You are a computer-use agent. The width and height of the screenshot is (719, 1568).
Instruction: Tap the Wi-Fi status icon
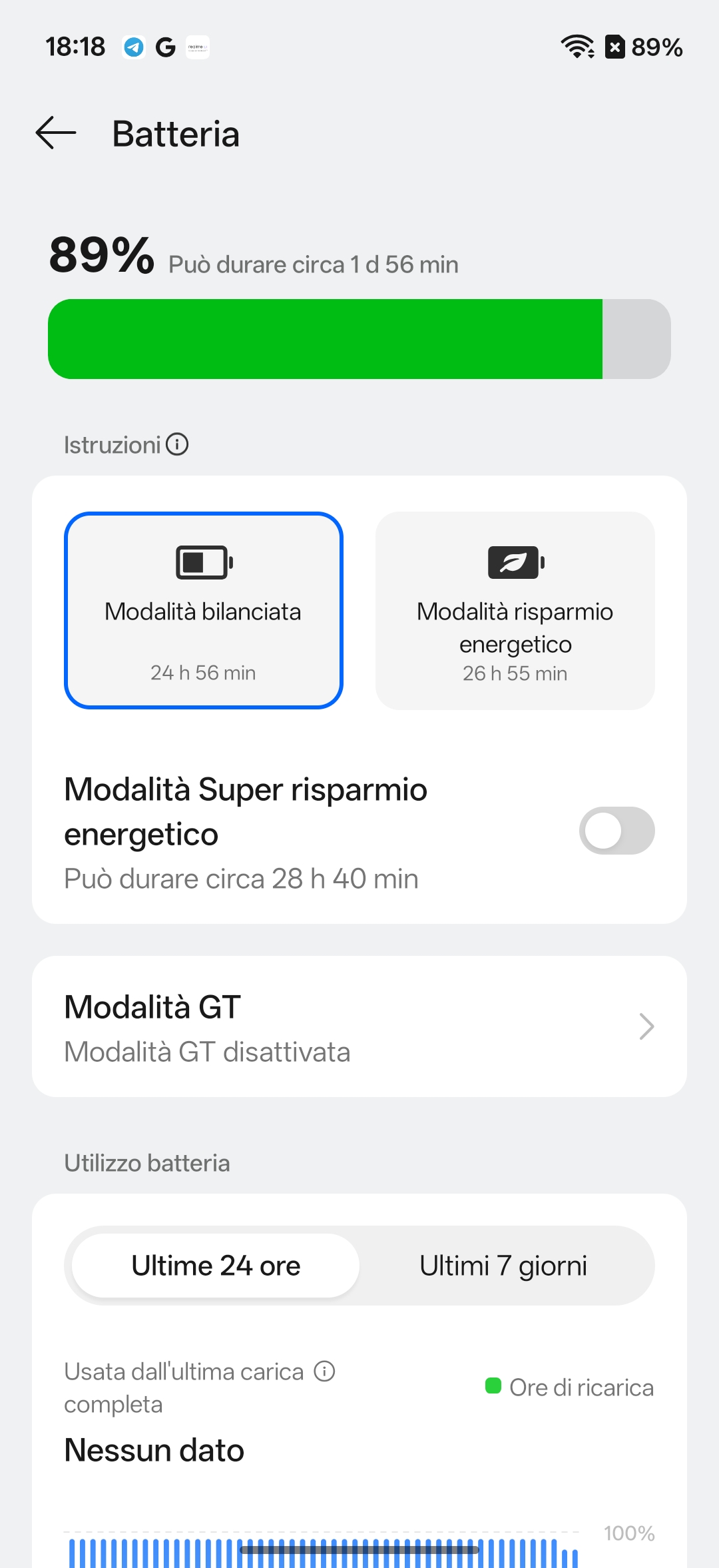point(577,47)
